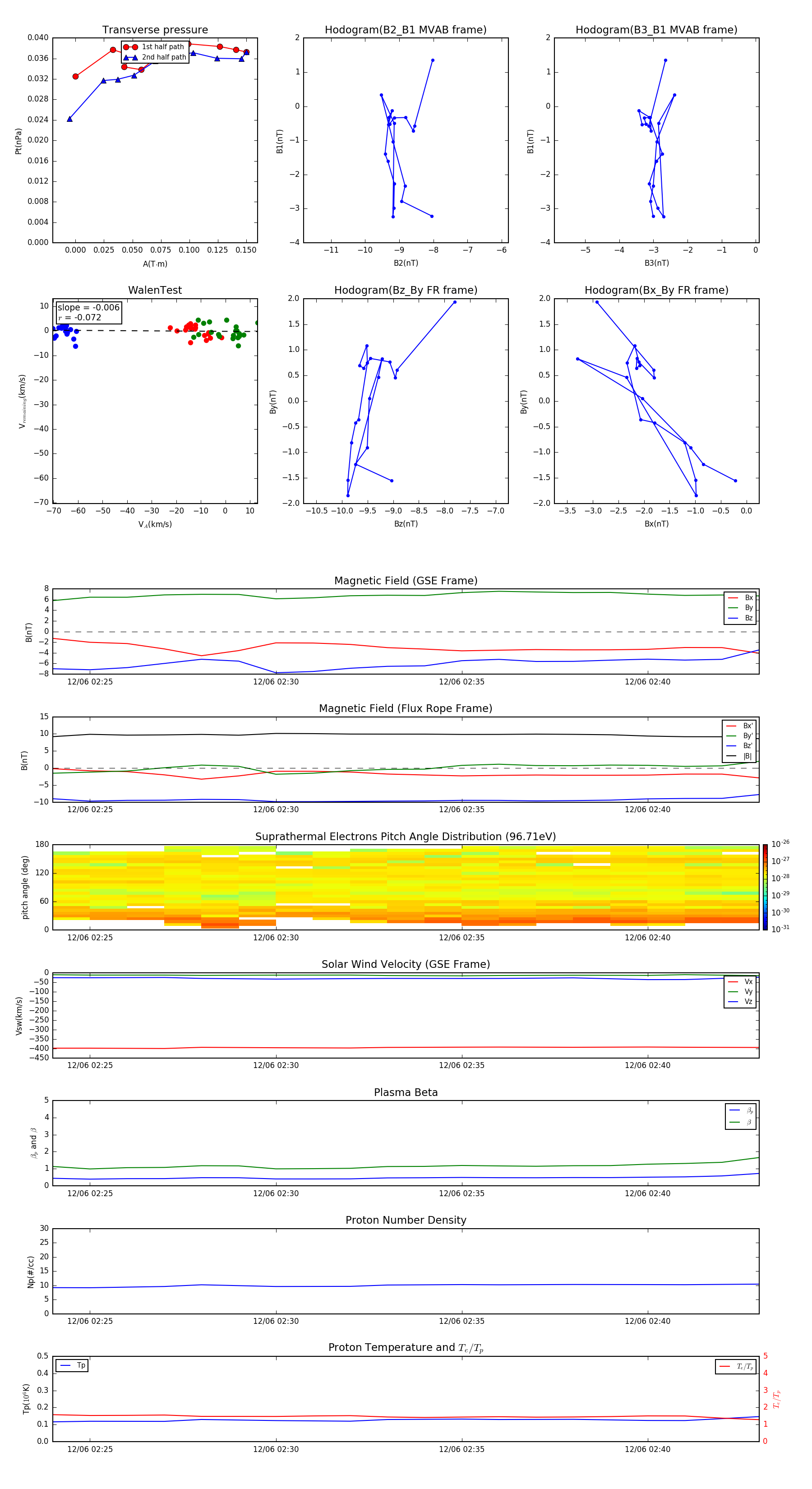This screenshot has height=1489, width=812.
Task: Click the 10^-26 colorbar tick label
Action: coord(780,844)
